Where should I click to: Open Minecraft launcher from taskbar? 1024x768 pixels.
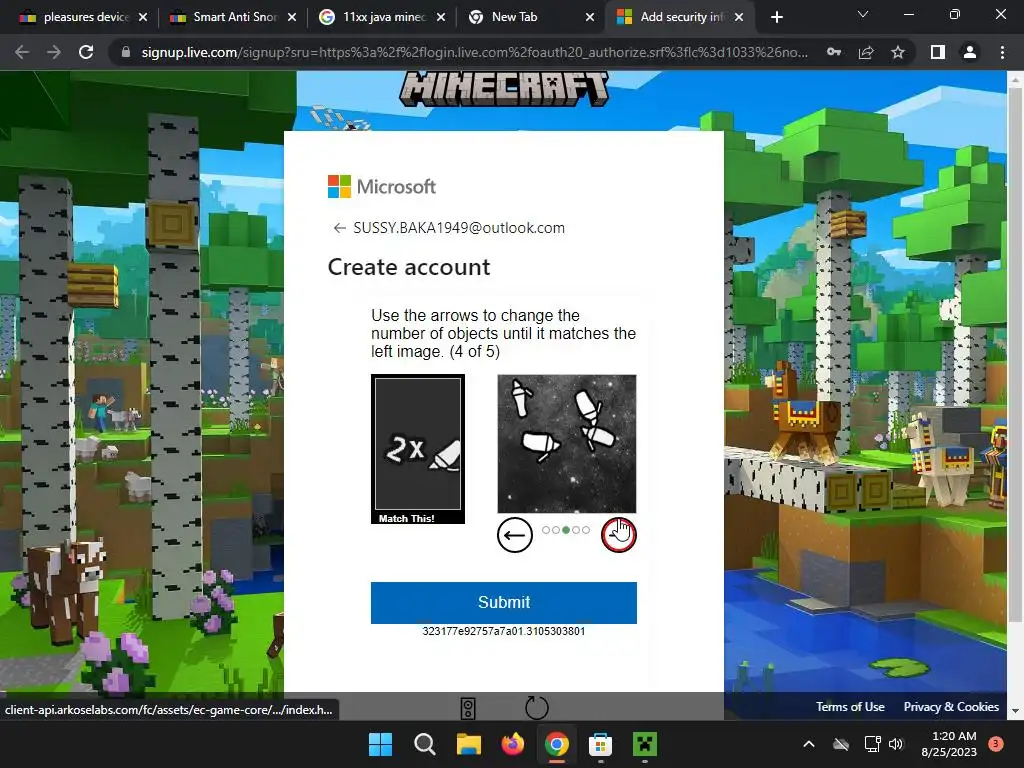(645, 744)
